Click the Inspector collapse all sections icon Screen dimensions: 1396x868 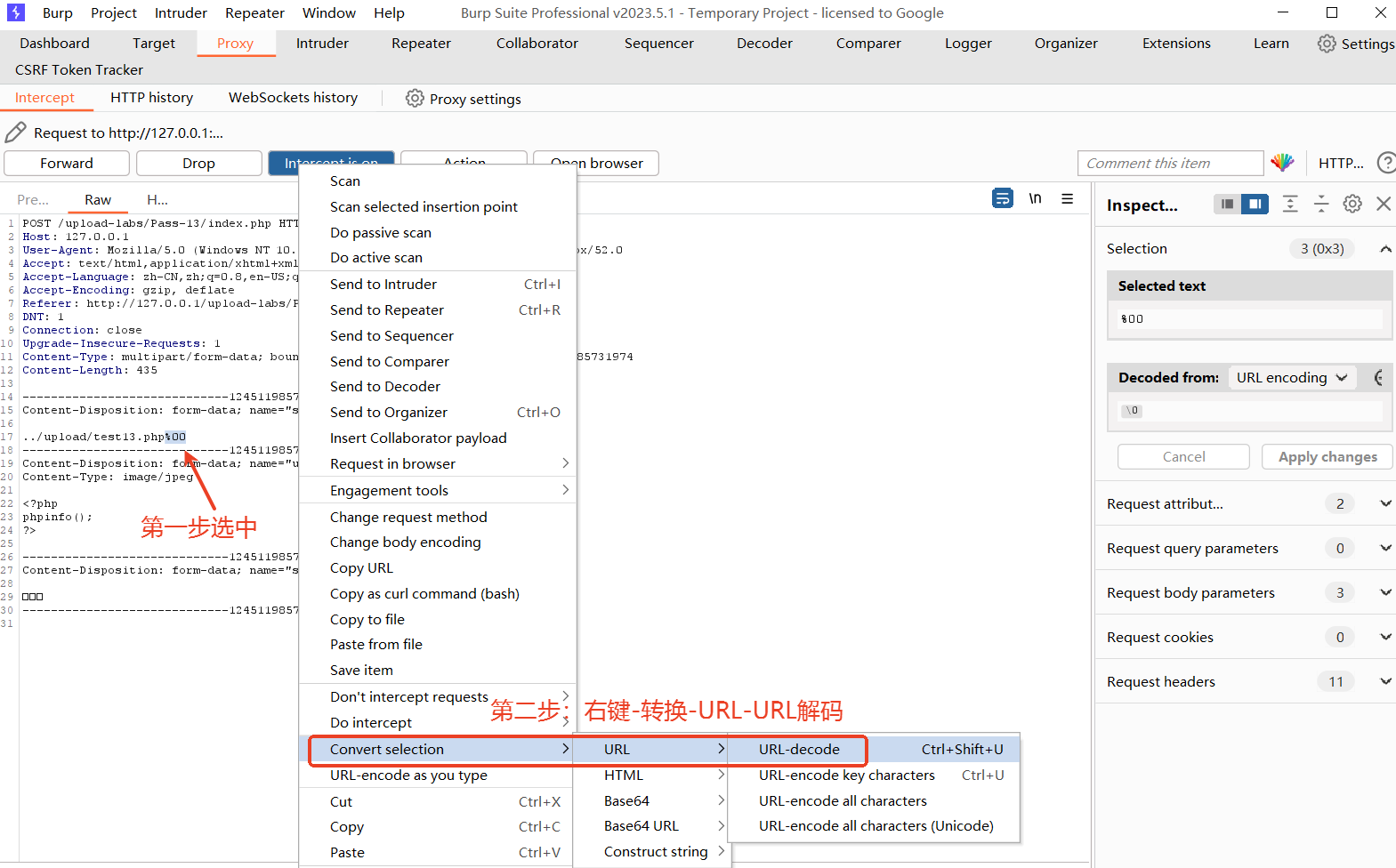[x=1321, y=204]
